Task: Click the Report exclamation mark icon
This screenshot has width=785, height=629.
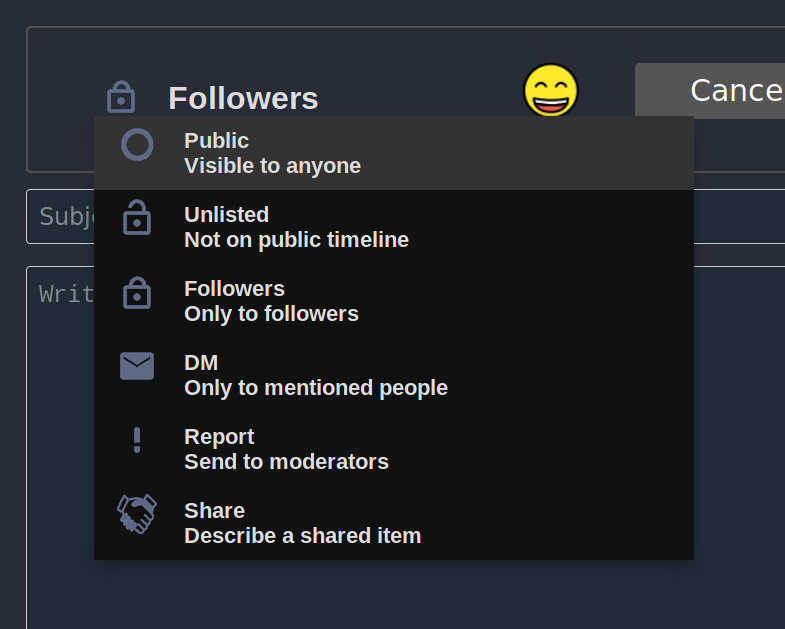Action: 137,440
